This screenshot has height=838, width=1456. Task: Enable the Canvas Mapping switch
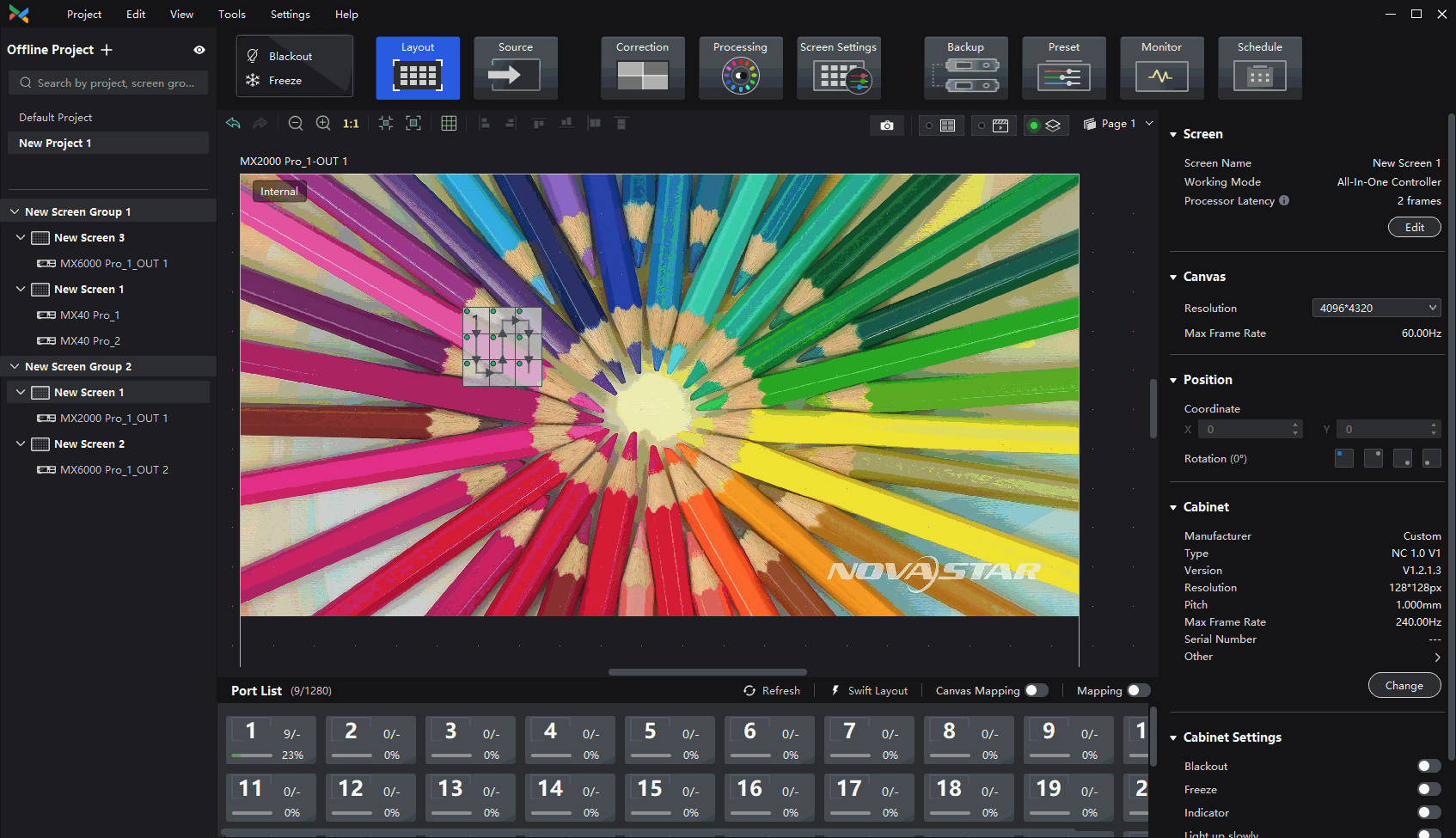click(1037, 690)
